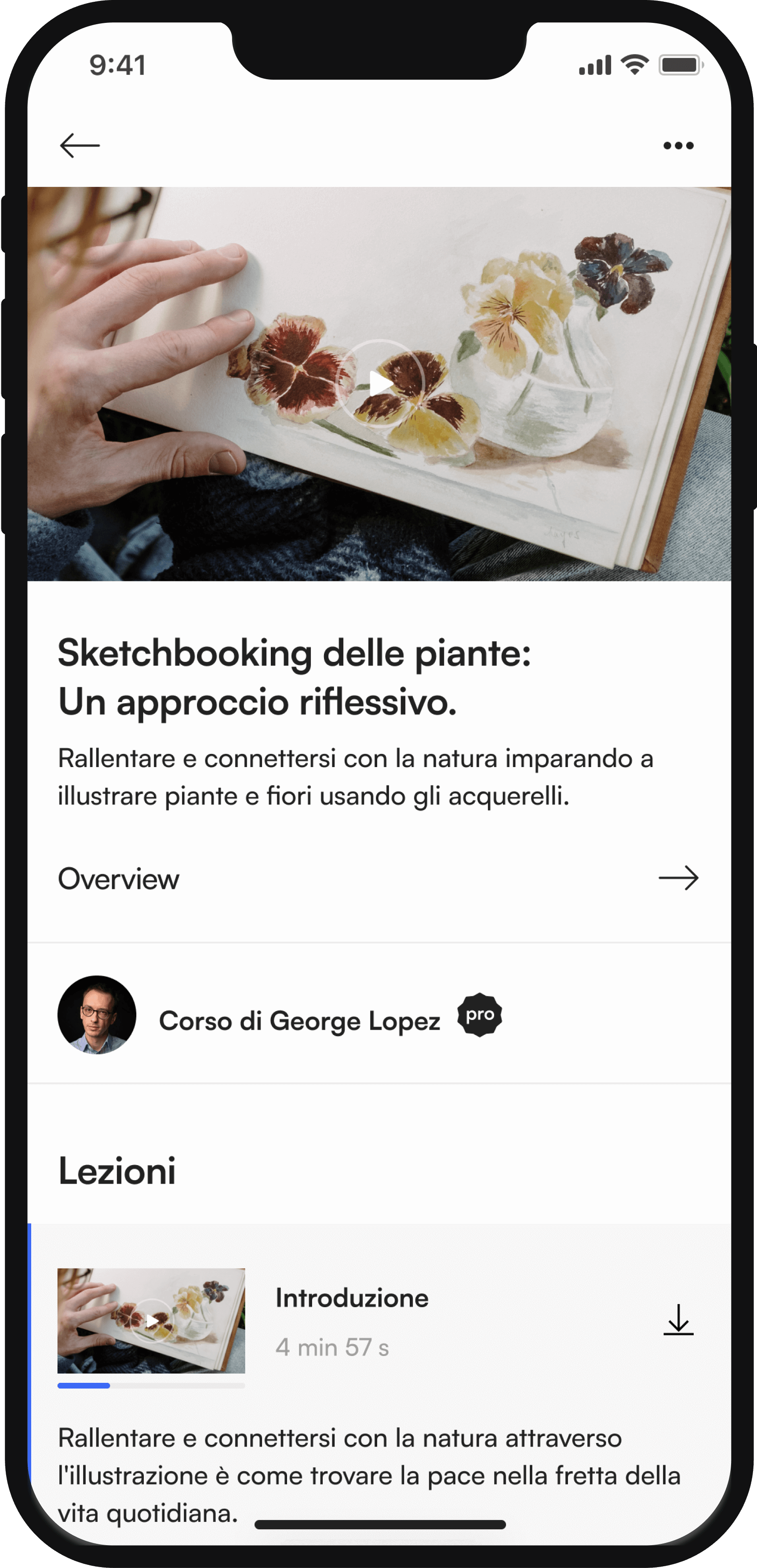Tap the 4 min 57 s duration

(332, 1348)
